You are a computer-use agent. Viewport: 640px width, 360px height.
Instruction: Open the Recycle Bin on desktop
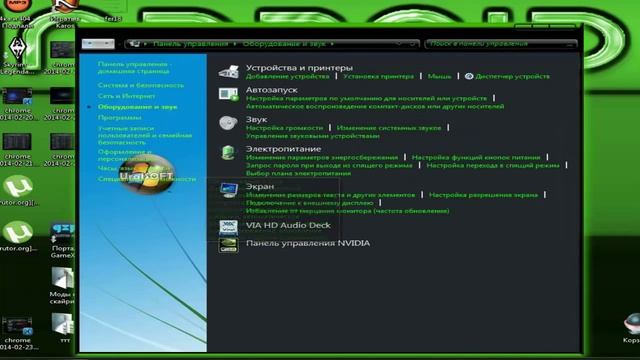(631, 329)
